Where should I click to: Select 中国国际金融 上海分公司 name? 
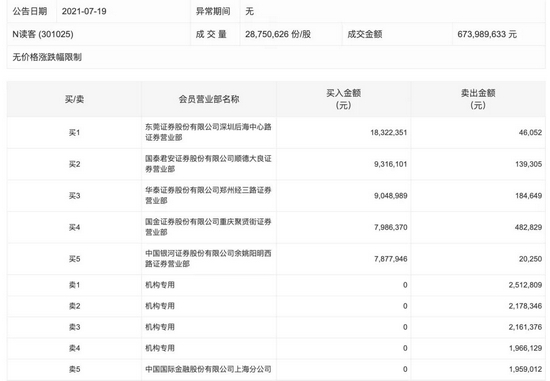point(208,369)
